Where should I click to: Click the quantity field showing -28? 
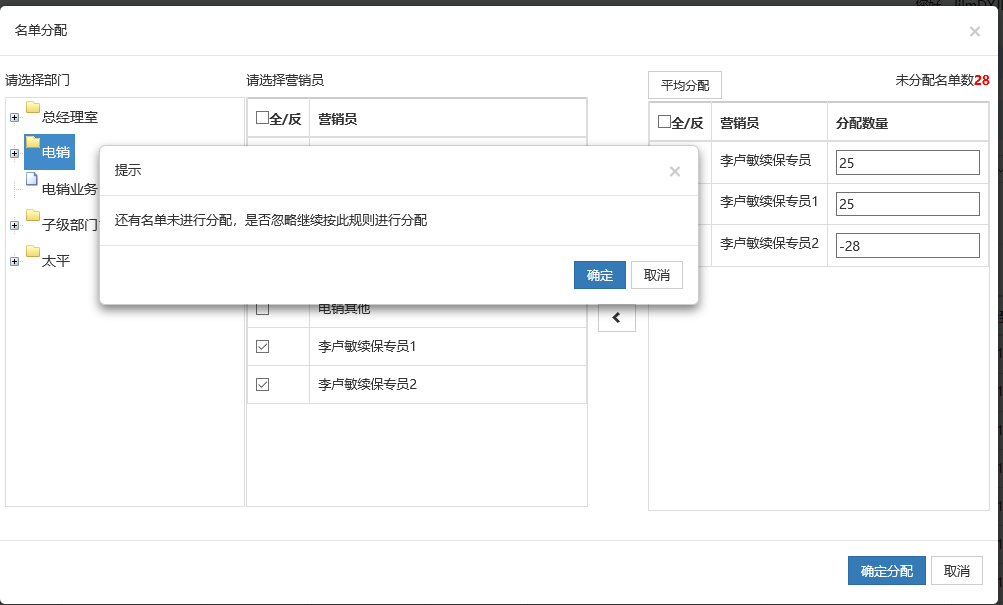(907, 246)
